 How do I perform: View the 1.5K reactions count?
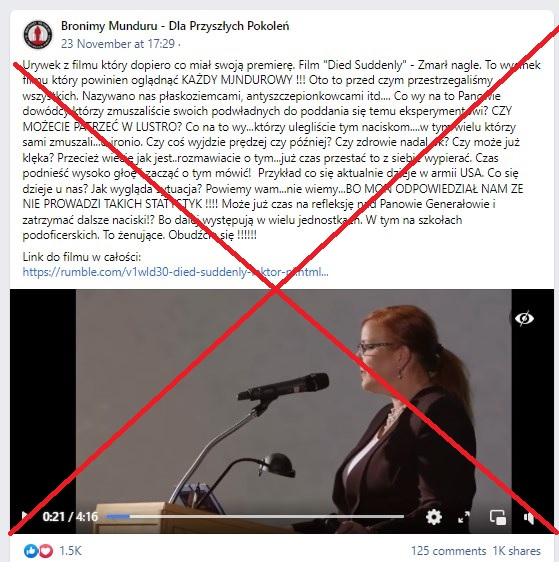point(71,551)
